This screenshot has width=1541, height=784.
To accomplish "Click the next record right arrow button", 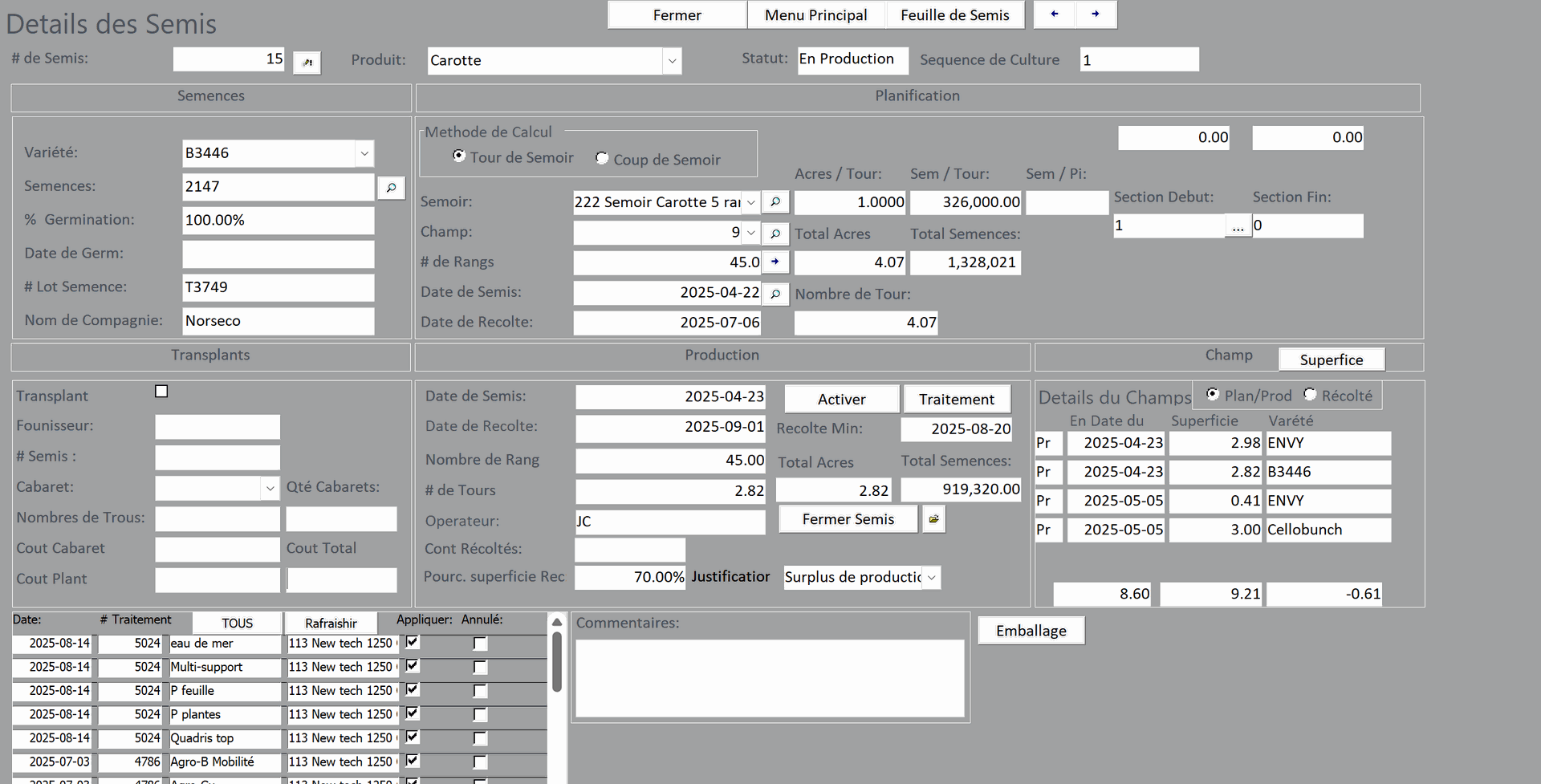I will (x=1096, y=14).
